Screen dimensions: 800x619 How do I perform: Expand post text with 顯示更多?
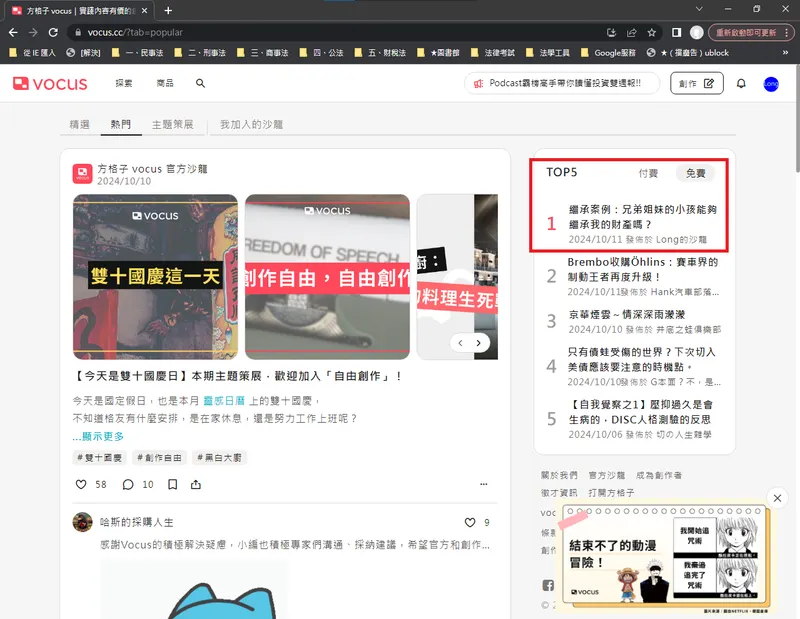[x=98, y=436]
